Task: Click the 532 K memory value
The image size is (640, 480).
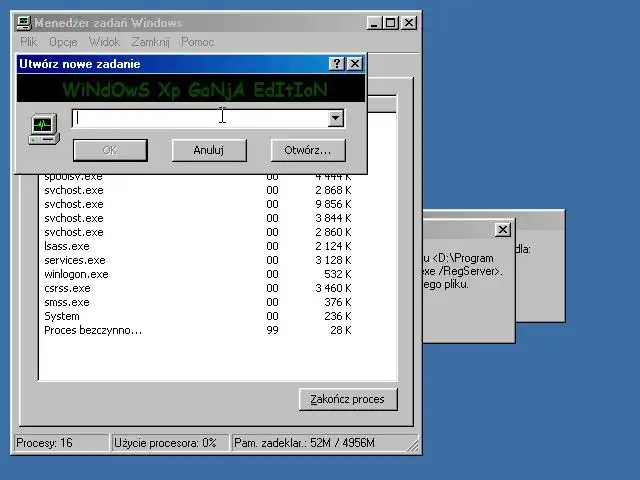Action: pyautogui.click(x=338, y=274)
